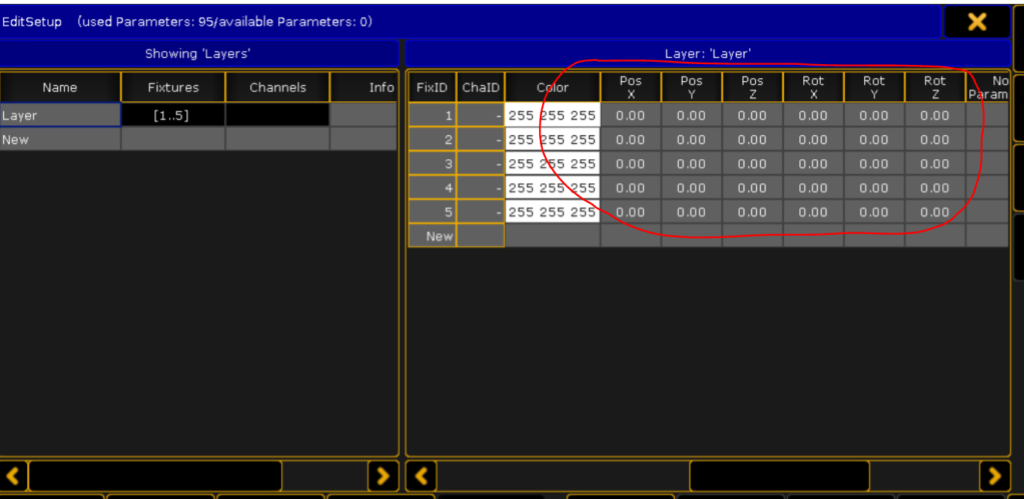
Task: Click the Color column header
Action: [552, 87]
